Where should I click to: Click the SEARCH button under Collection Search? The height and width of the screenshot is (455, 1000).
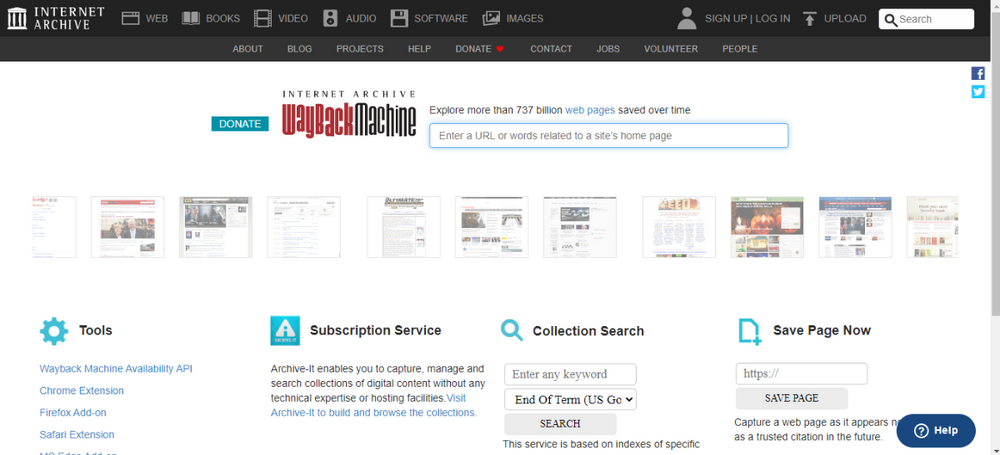click(560, 424)
